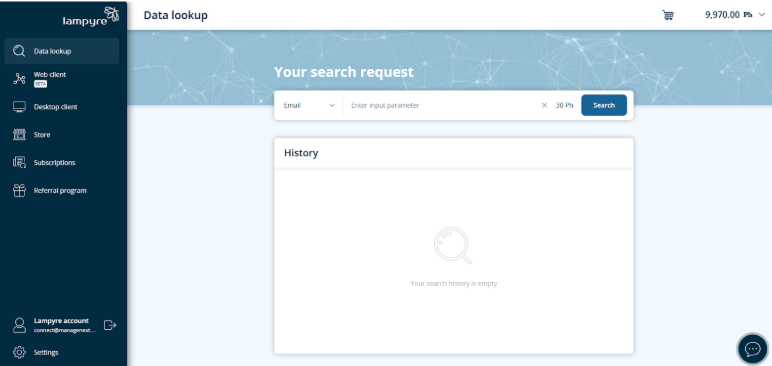Click the blue Search button

click(x=604, y=105)
